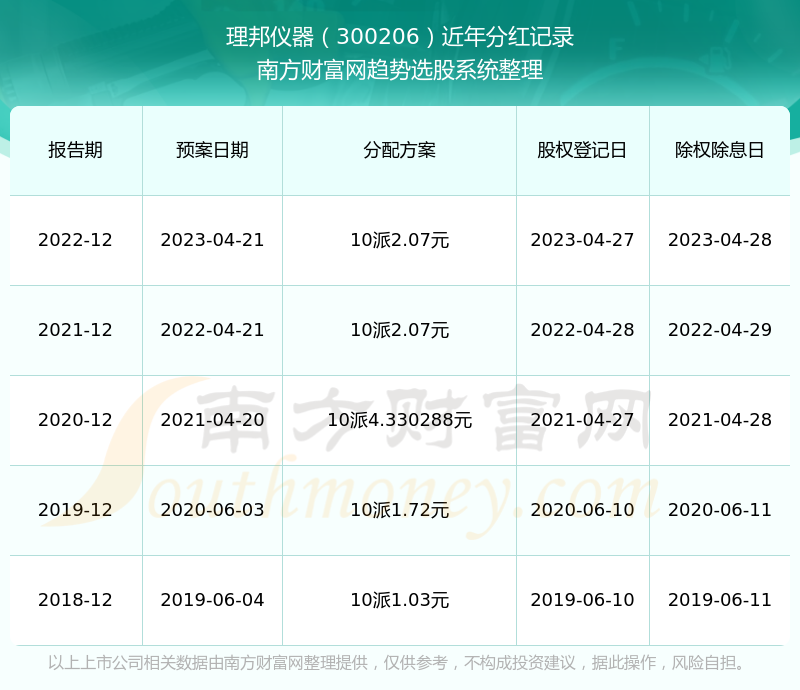Screen dimensions: 800x690
Task: Click ex-dividend date 2022-04-29
Action: click(x=720, y=330)
